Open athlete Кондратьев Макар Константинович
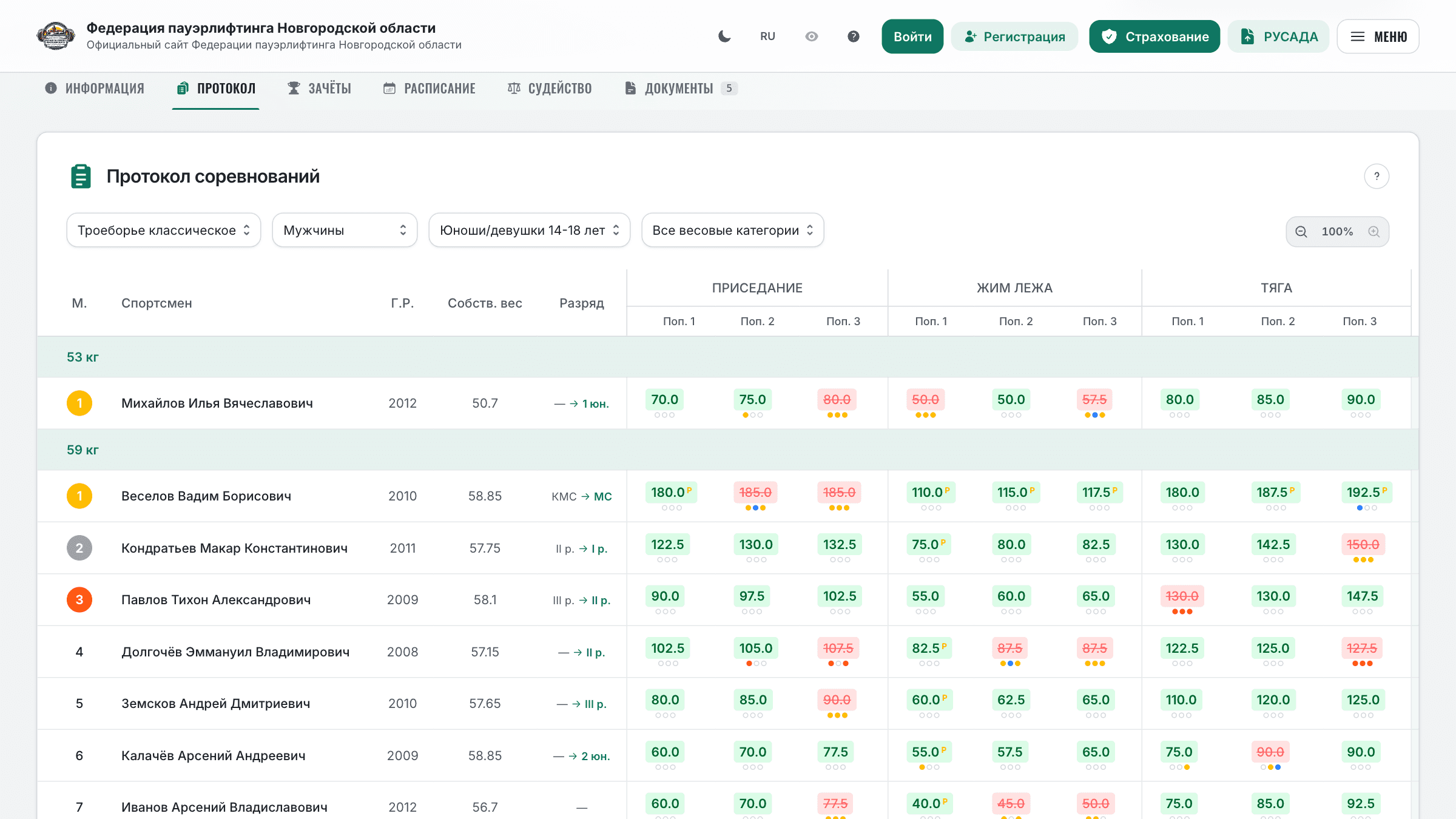The image size is (1456, 819). click(234, 548)
